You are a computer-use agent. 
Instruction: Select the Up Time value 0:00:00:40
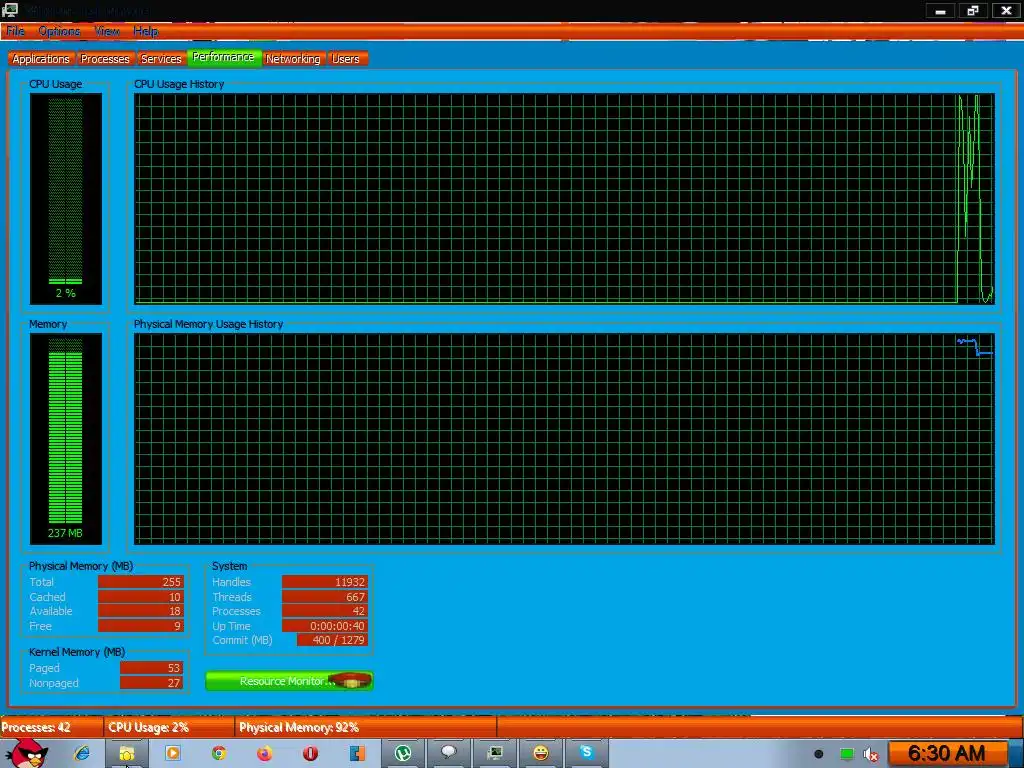(x=325, y=626)
